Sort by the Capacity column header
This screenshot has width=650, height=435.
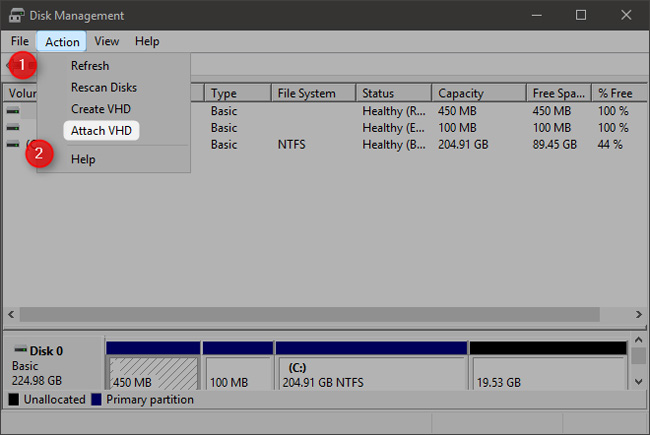coord(460,93)
